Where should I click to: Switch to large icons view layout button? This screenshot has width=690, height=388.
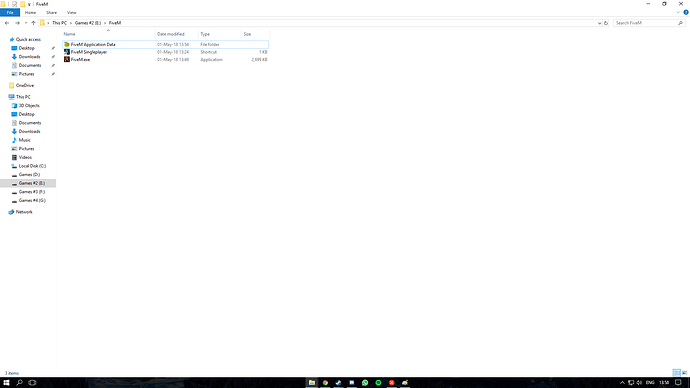pos(685,373)
